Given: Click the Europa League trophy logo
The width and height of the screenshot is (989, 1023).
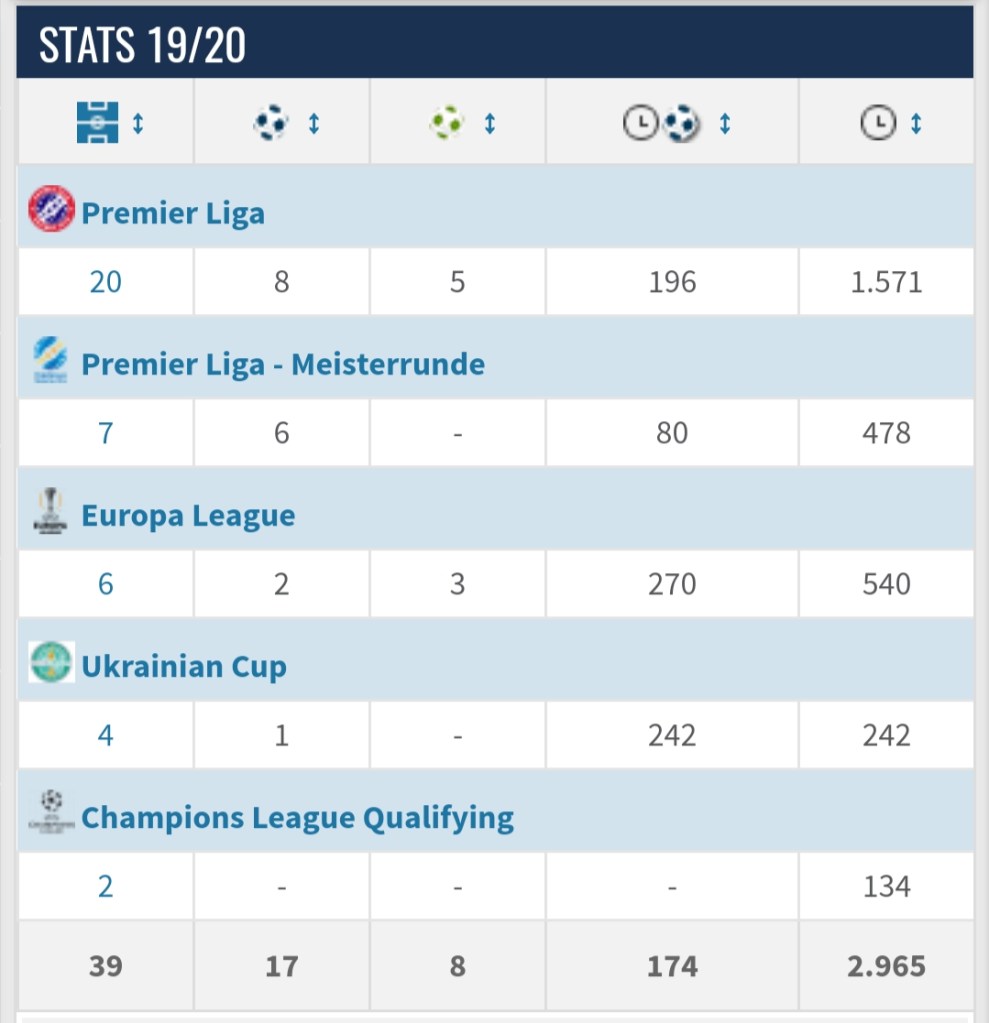Looking at the screenshot, I should click(x=51, y=512).
